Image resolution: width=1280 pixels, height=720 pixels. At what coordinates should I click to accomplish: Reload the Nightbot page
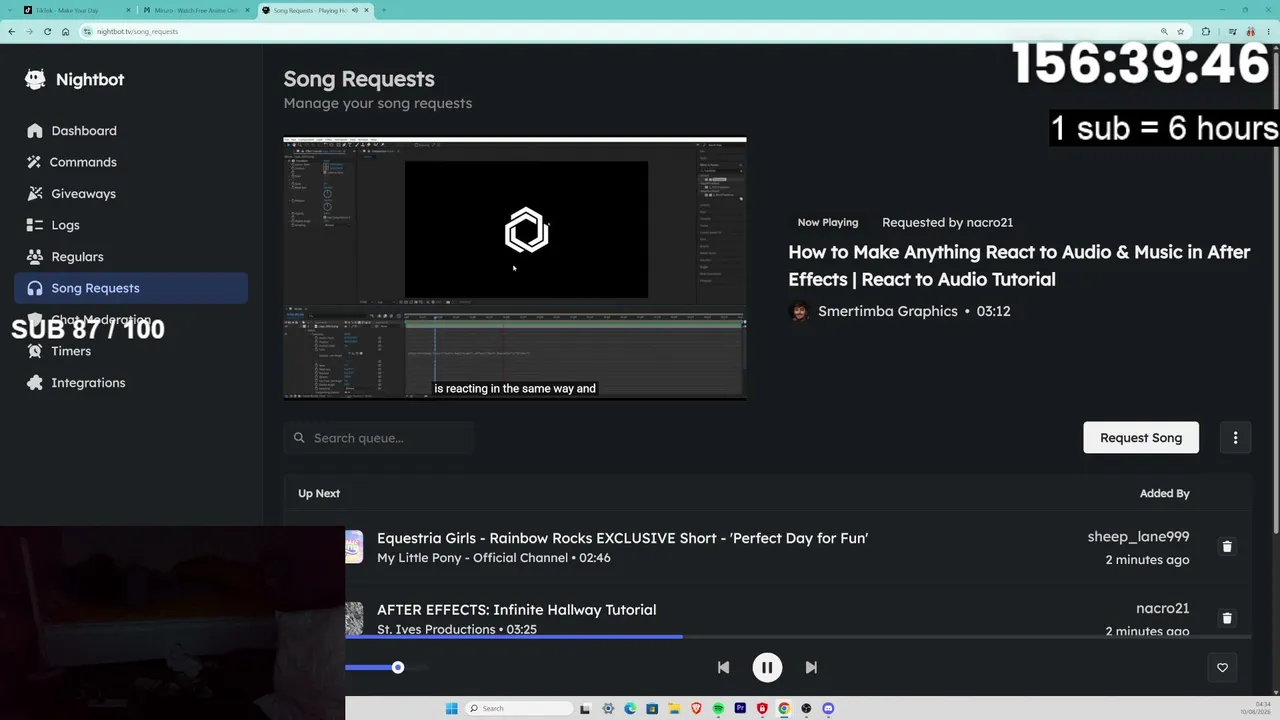[47, 31]
